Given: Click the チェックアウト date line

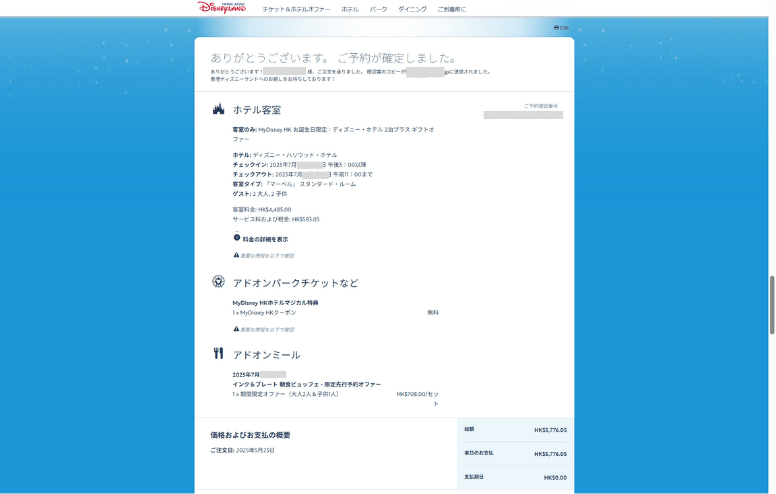Looking at the screenshot, I should [x=302, y=175].
